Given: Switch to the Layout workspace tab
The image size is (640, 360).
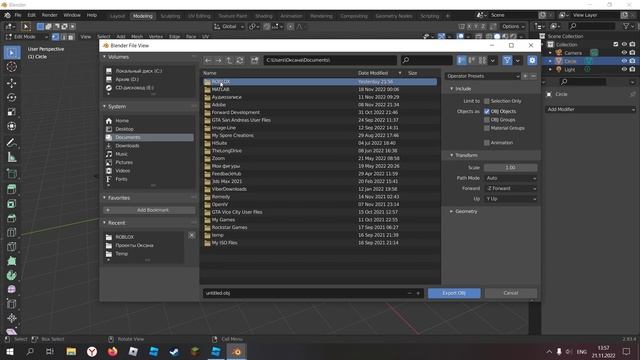Looking at the screenshot, I should [x=118, y=16].
